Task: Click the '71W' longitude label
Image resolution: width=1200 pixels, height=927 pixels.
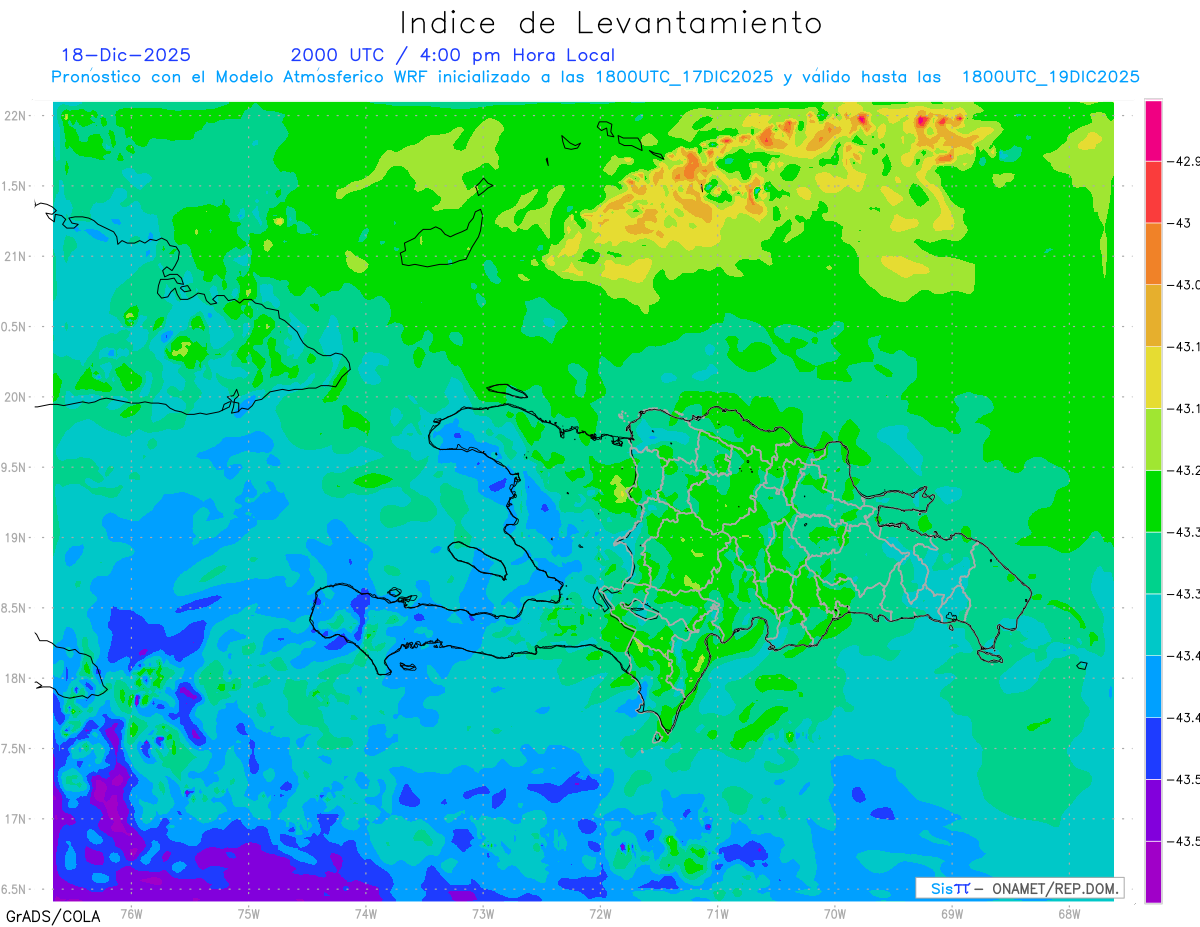Action: 717,913
